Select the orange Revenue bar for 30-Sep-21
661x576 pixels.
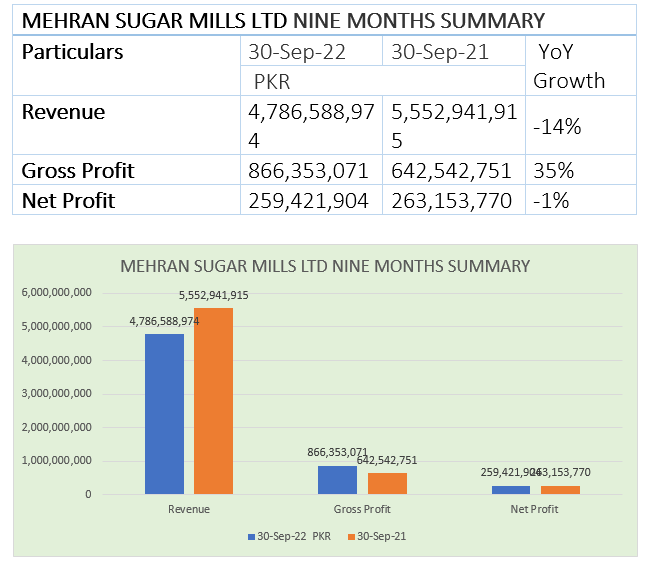[x=213, y=401]
